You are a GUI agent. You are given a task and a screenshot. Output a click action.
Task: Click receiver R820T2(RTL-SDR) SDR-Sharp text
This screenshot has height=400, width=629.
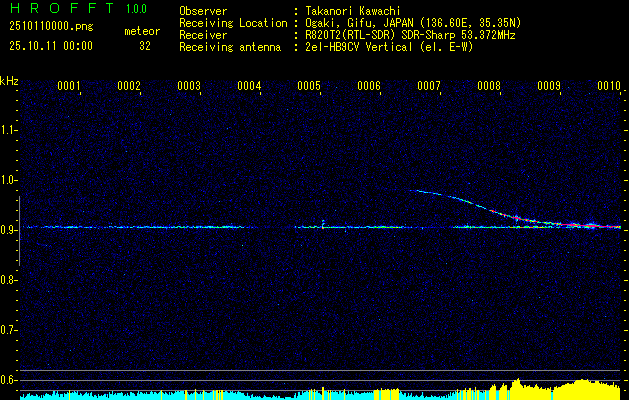(410, 35)
